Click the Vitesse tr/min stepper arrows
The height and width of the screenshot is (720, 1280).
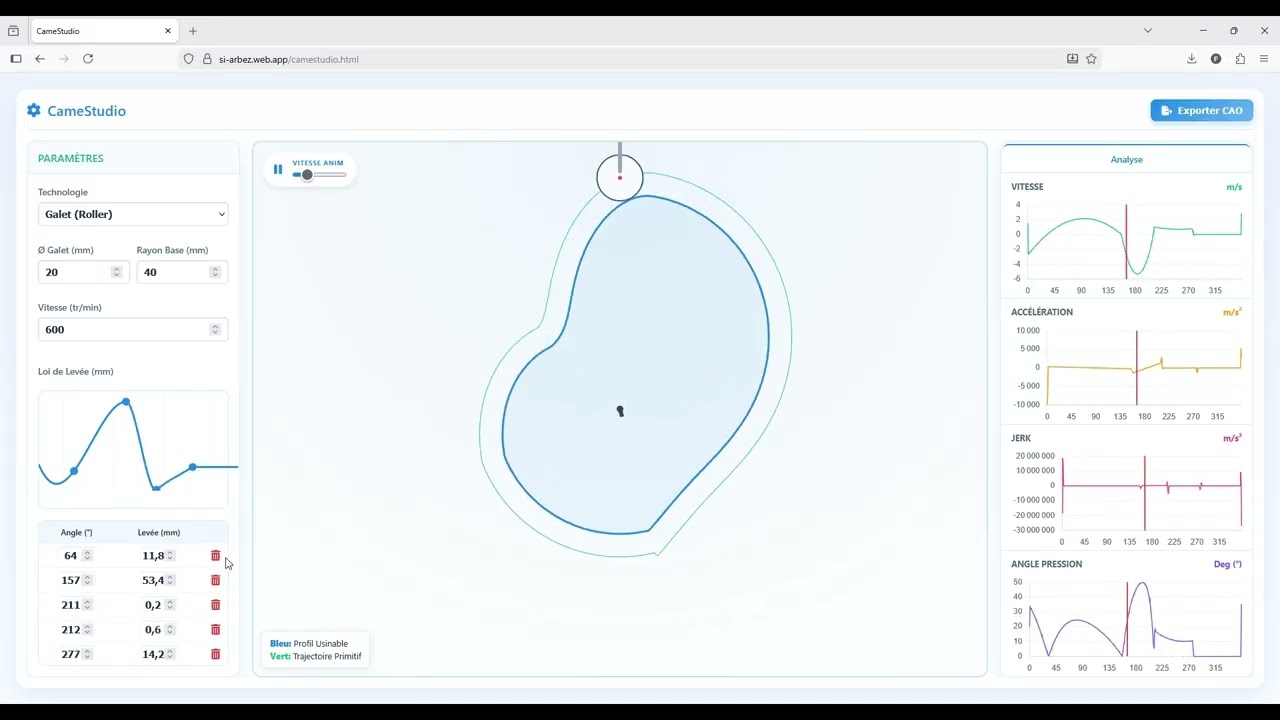215,330
